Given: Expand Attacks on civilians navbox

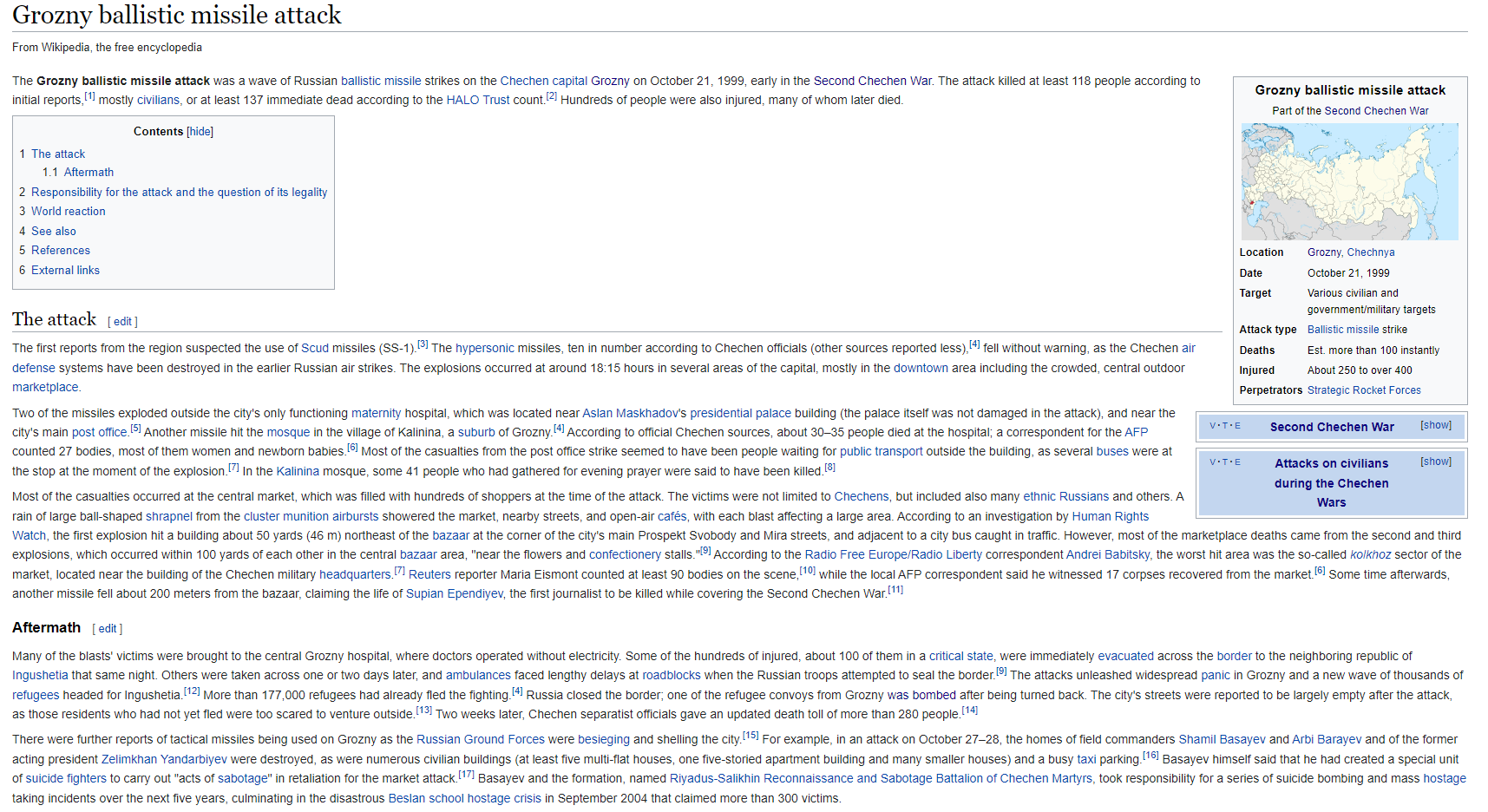Looking at the screenshot, I should [x=1435, y=462].
